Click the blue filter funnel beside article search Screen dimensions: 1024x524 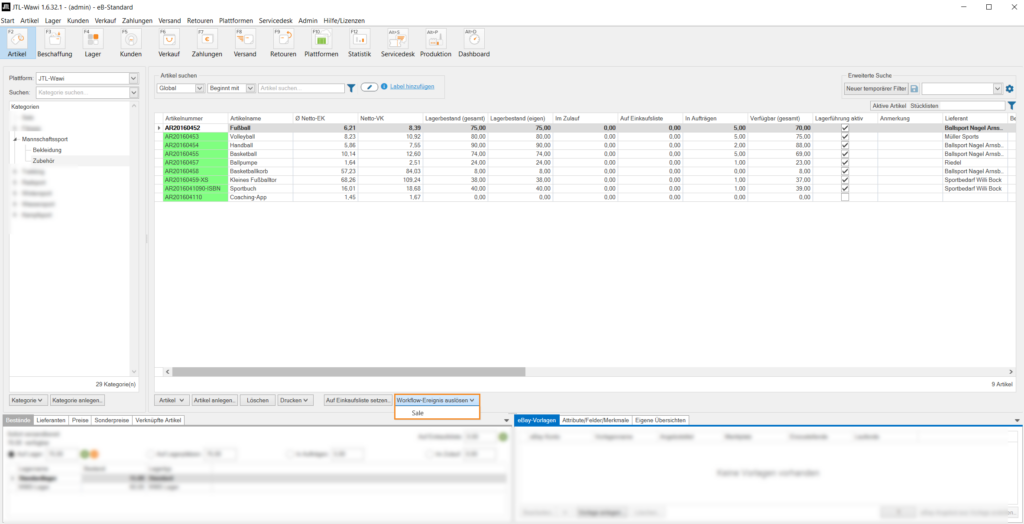tap(351, 88)
